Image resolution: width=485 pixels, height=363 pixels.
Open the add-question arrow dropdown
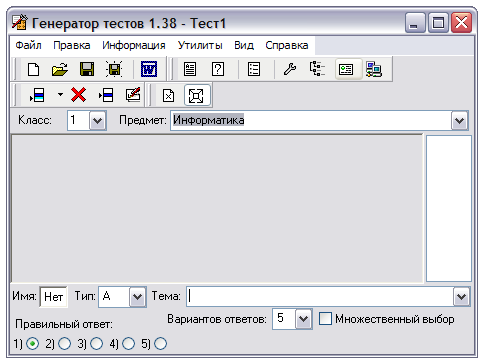(60, 95)
